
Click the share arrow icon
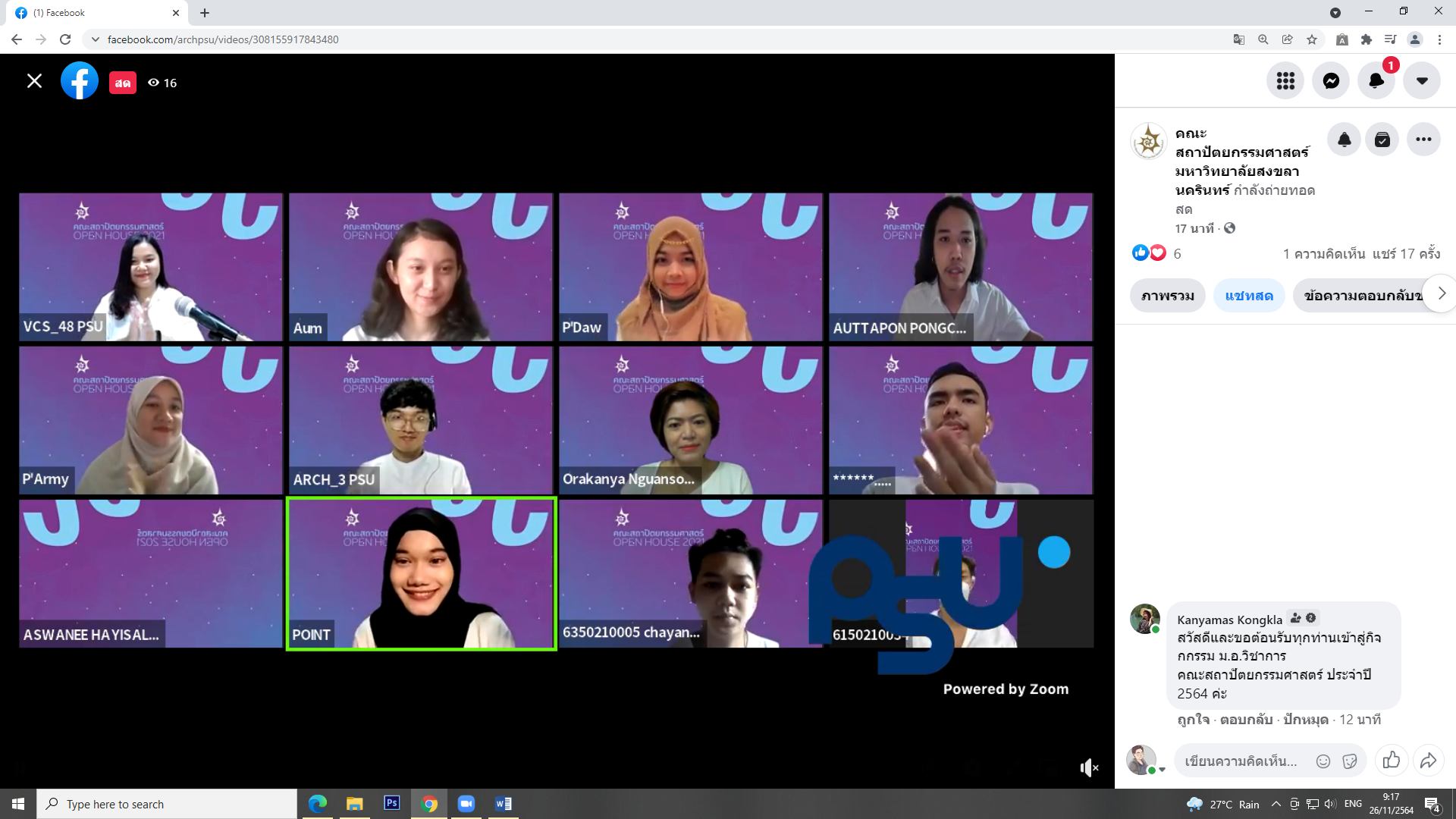(x=1428, y=761)
